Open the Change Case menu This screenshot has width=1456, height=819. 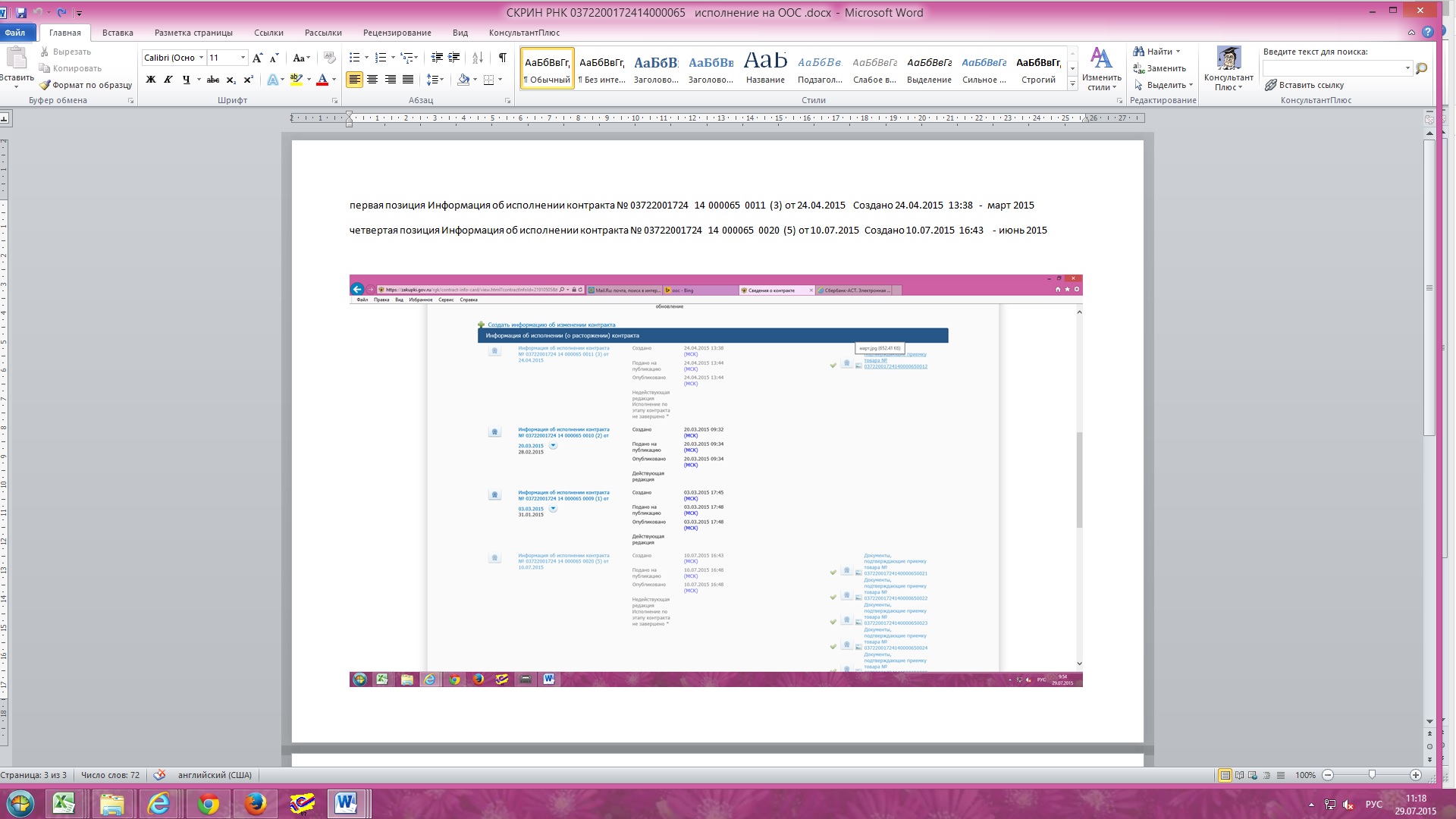click(x=301, y=58)
